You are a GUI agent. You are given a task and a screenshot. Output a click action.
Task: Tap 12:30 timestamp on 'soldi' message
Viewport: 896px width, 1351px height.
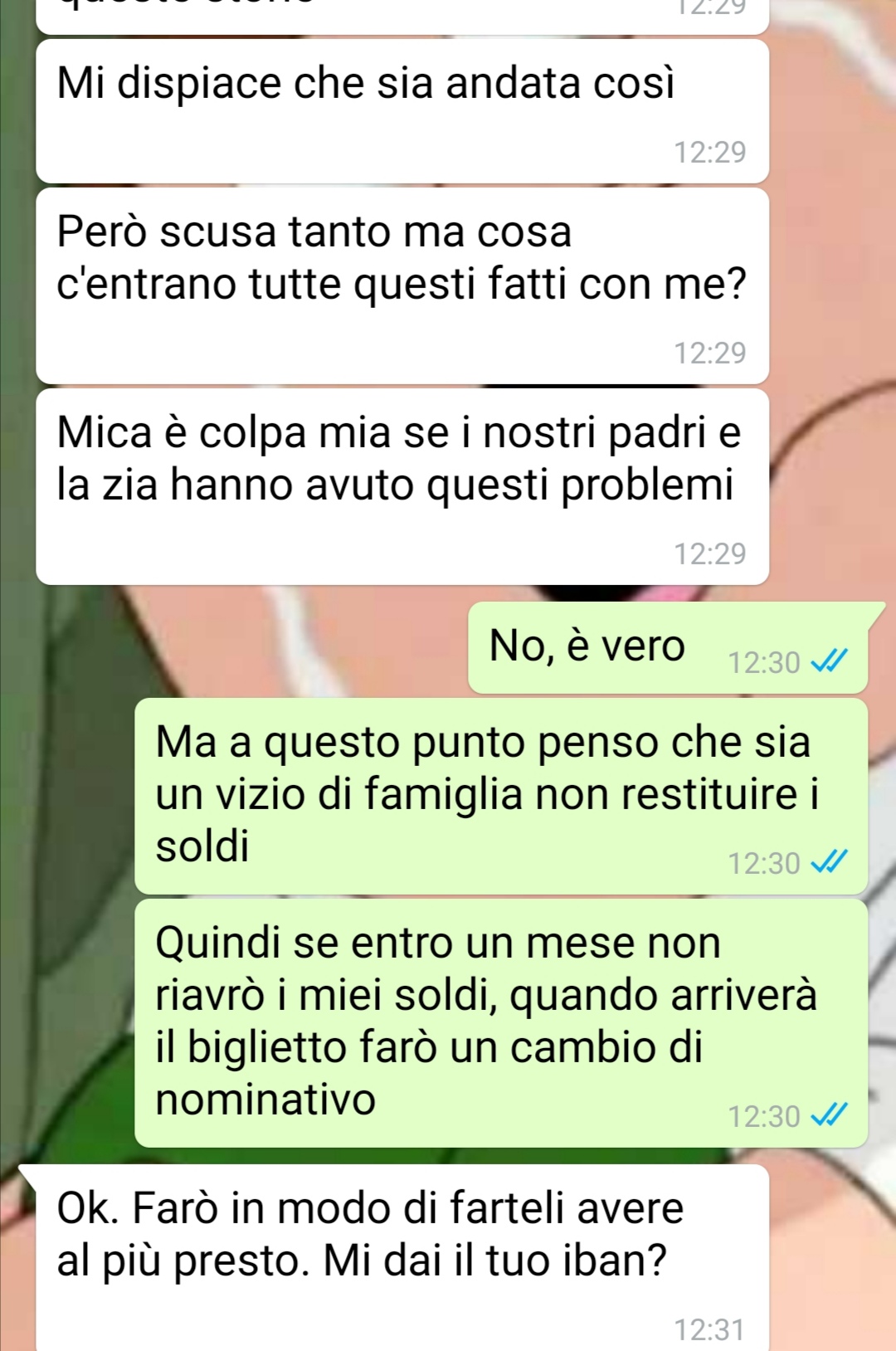click(764, 863)
